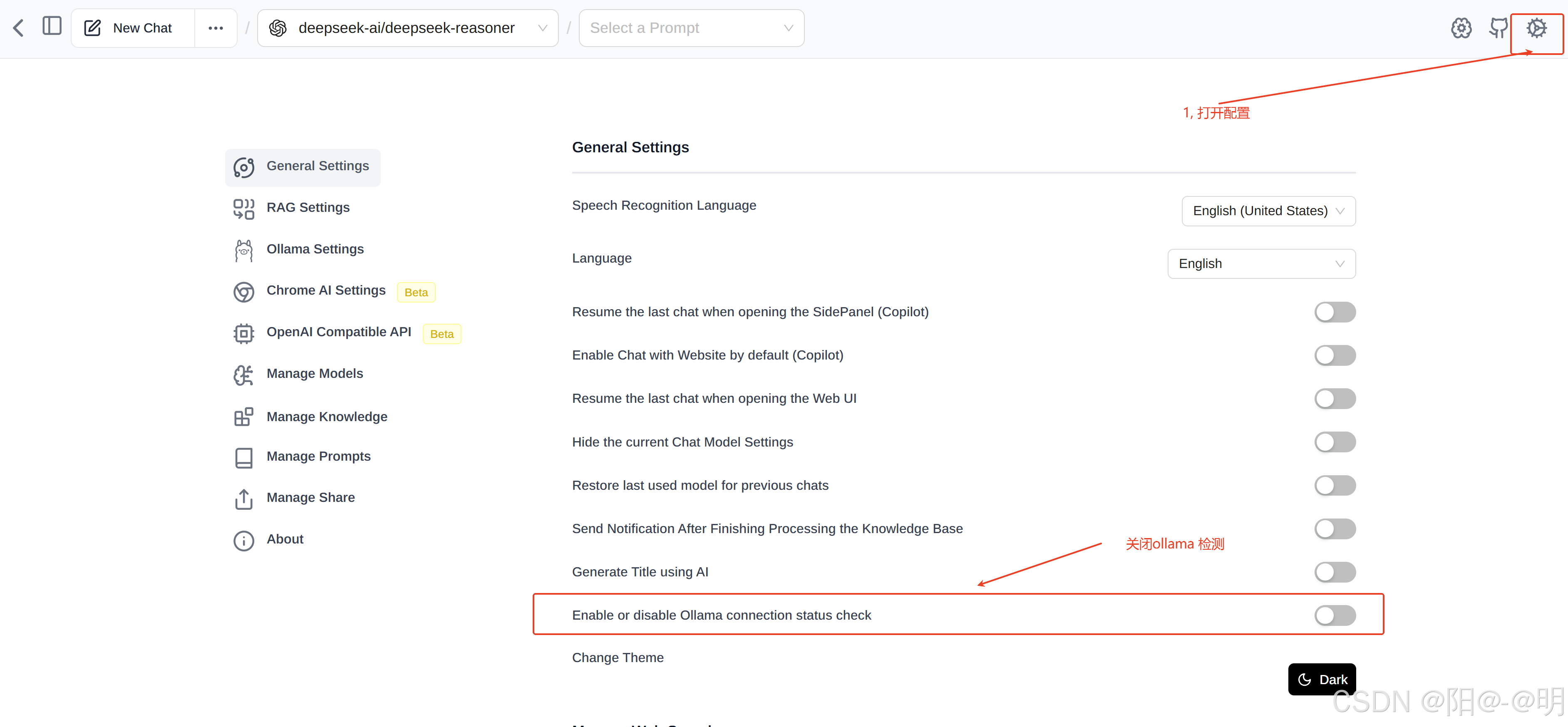The width and height of the screenshot is (1568, 727).
Task: Open OpenAI Compatible API settings
Action: click(x=338, y=332)
